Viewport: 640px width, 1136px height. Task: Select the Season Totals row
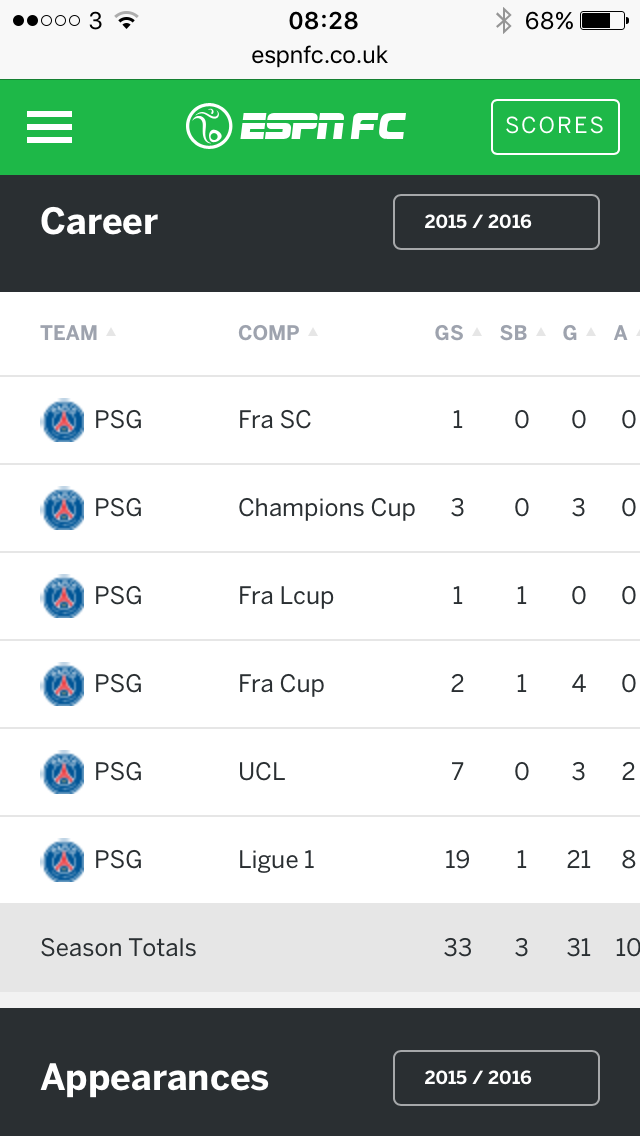tap(320, 948)
